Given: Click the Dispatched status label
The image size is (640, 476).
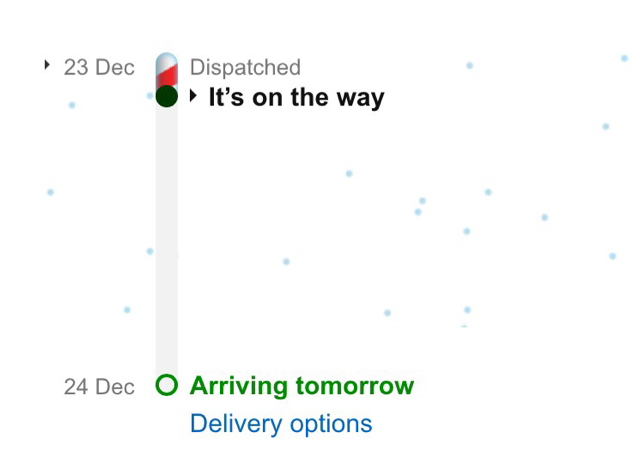Looking at the screenshot, I should [x=245, y=67].
